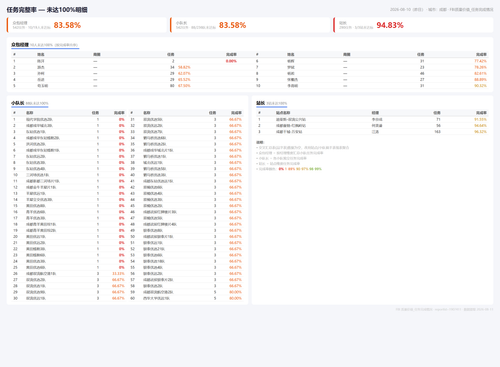Click the 67.50% completion rate cell
Image resolution: width=500 pixels, height=367 pixels.
tap(184, 86)
